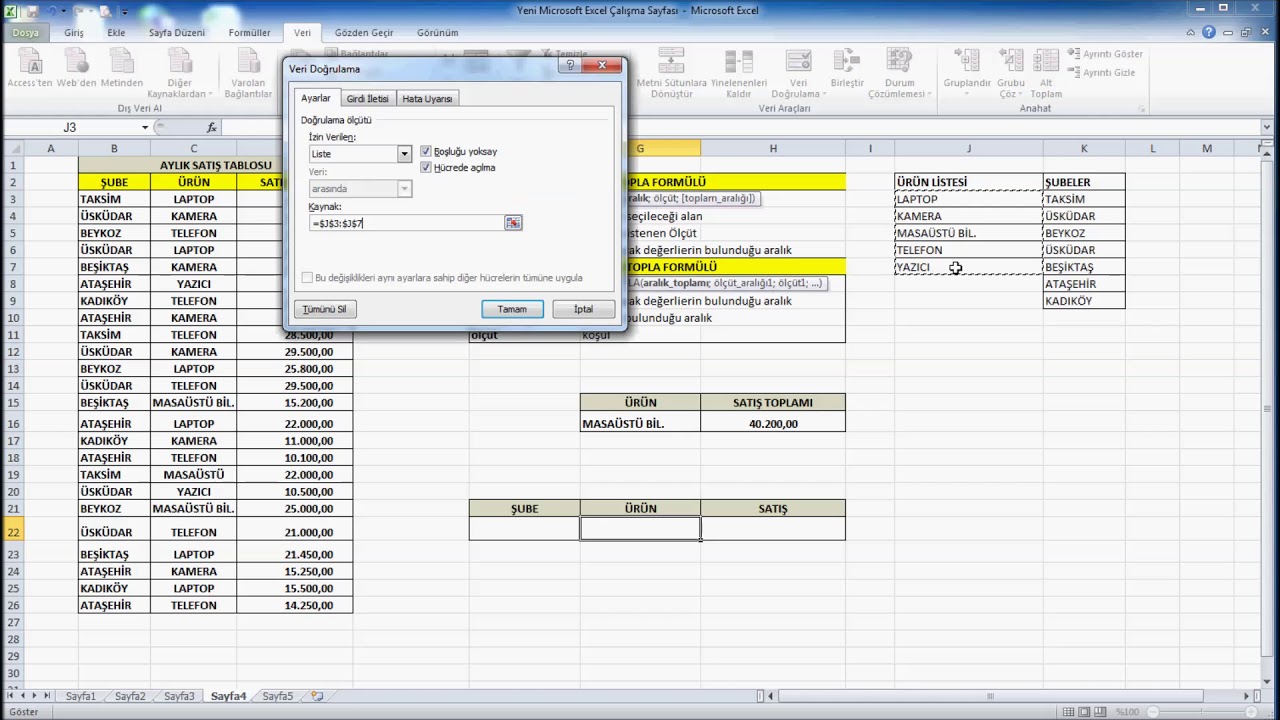The image size is (1280, 720).
Task: Switch to Hata Uyarısı tab
Action: click(x=427, y=99)
